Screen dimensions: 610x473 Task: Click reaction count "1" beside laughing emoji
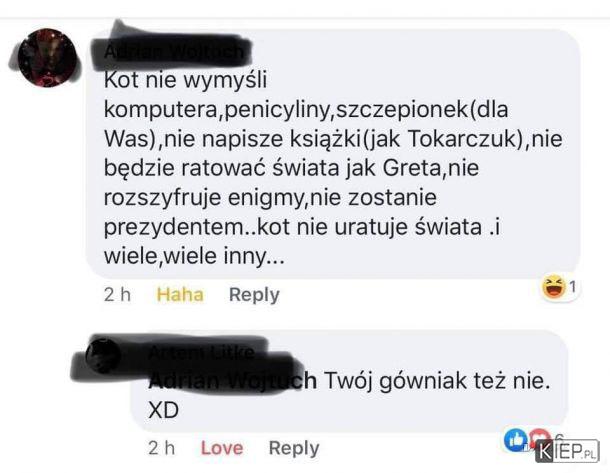[x=572, y=287]
